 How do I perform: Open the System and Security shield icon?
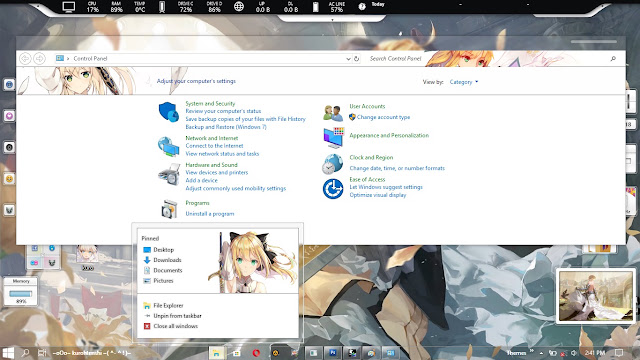pos(169,112)
